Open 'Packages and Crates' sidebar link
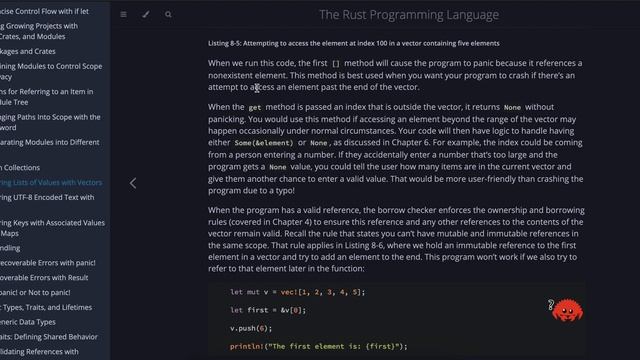Viewport: 640px width, 360px height. 28,51
